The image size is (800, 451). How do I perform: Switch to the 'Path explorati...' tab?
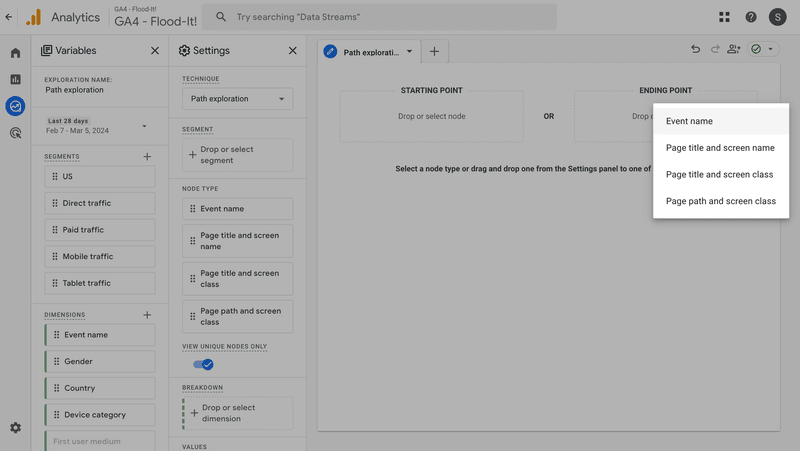coord(371,52)
